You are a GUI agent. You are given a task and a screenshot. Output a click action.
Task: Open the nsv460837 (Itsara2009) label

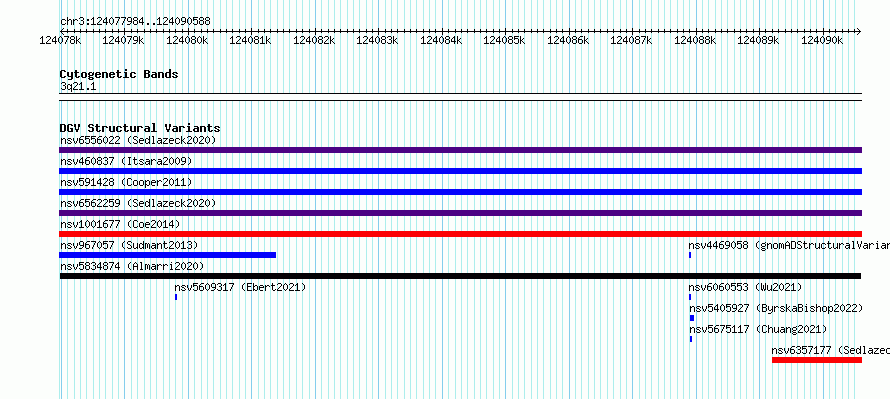click(126, 161)
